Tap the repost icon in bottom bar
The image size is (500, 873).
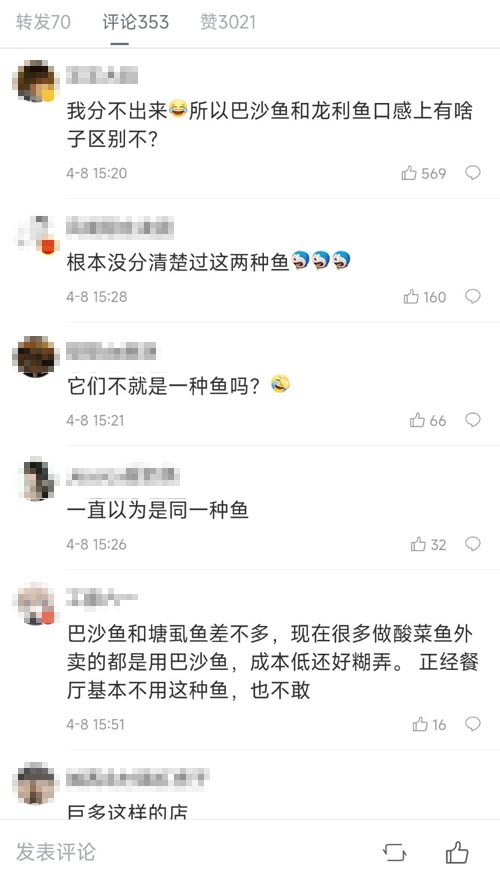(395, 852)
